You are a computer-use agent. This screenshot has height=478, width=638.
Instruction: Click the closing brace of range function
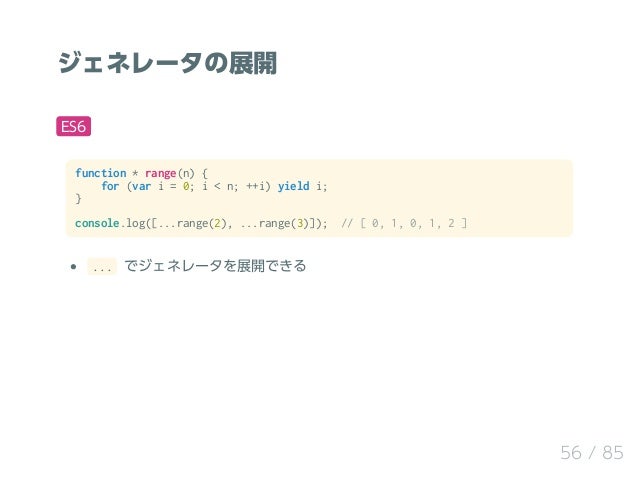pos(78,199)
